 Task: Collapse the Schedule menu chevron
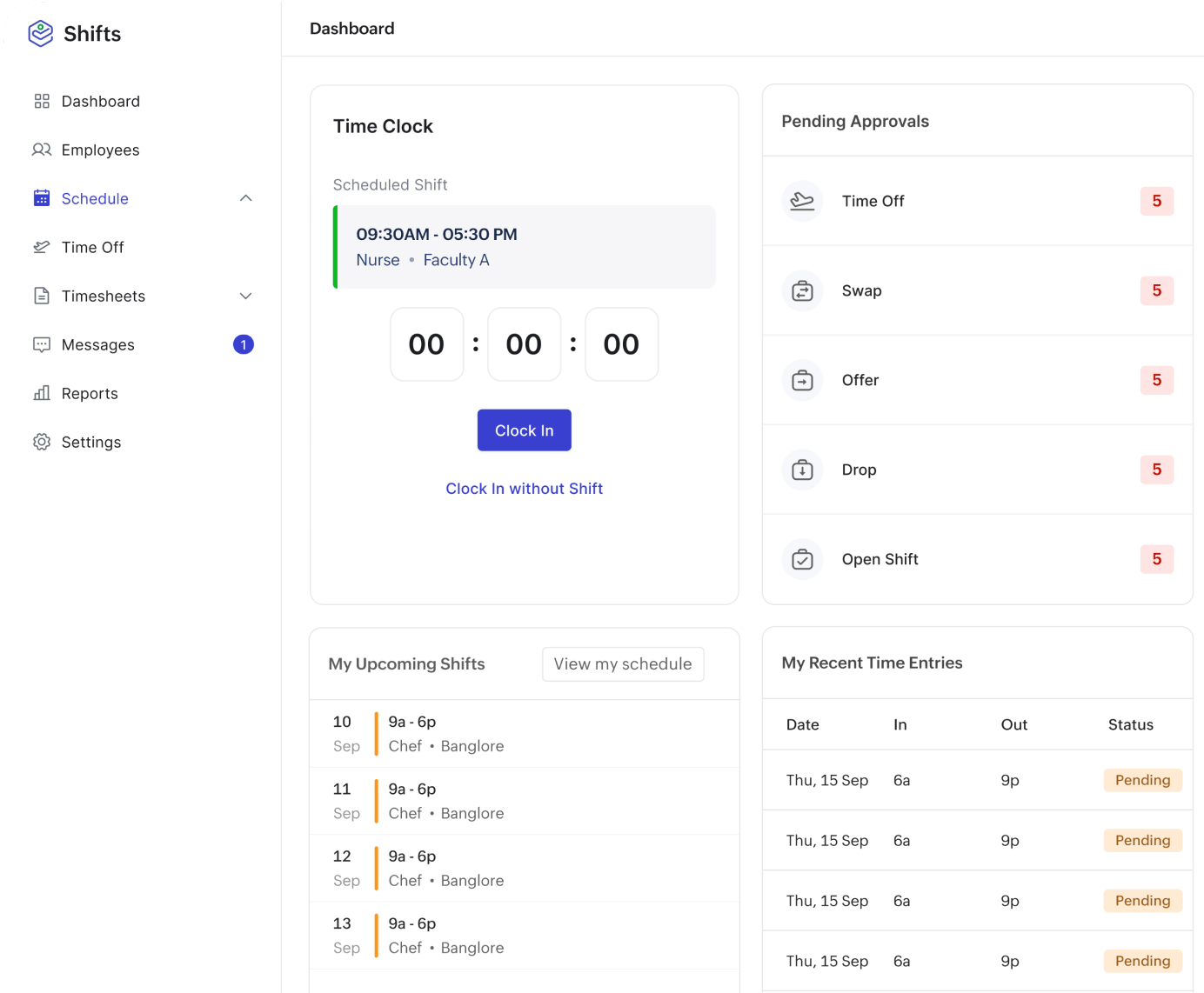(246, 198)
